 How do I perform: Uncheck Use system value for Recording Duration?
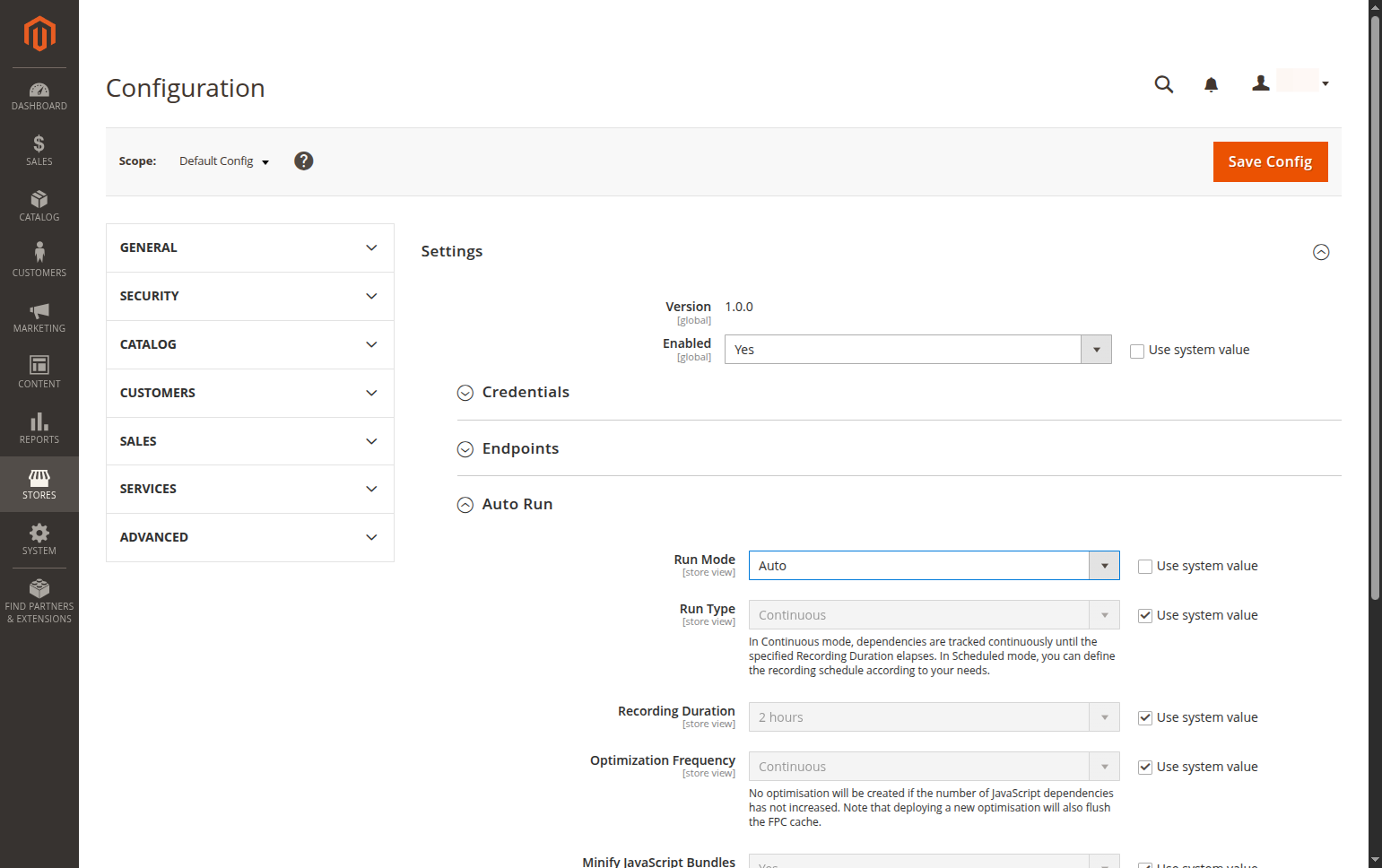[1145, 718]
